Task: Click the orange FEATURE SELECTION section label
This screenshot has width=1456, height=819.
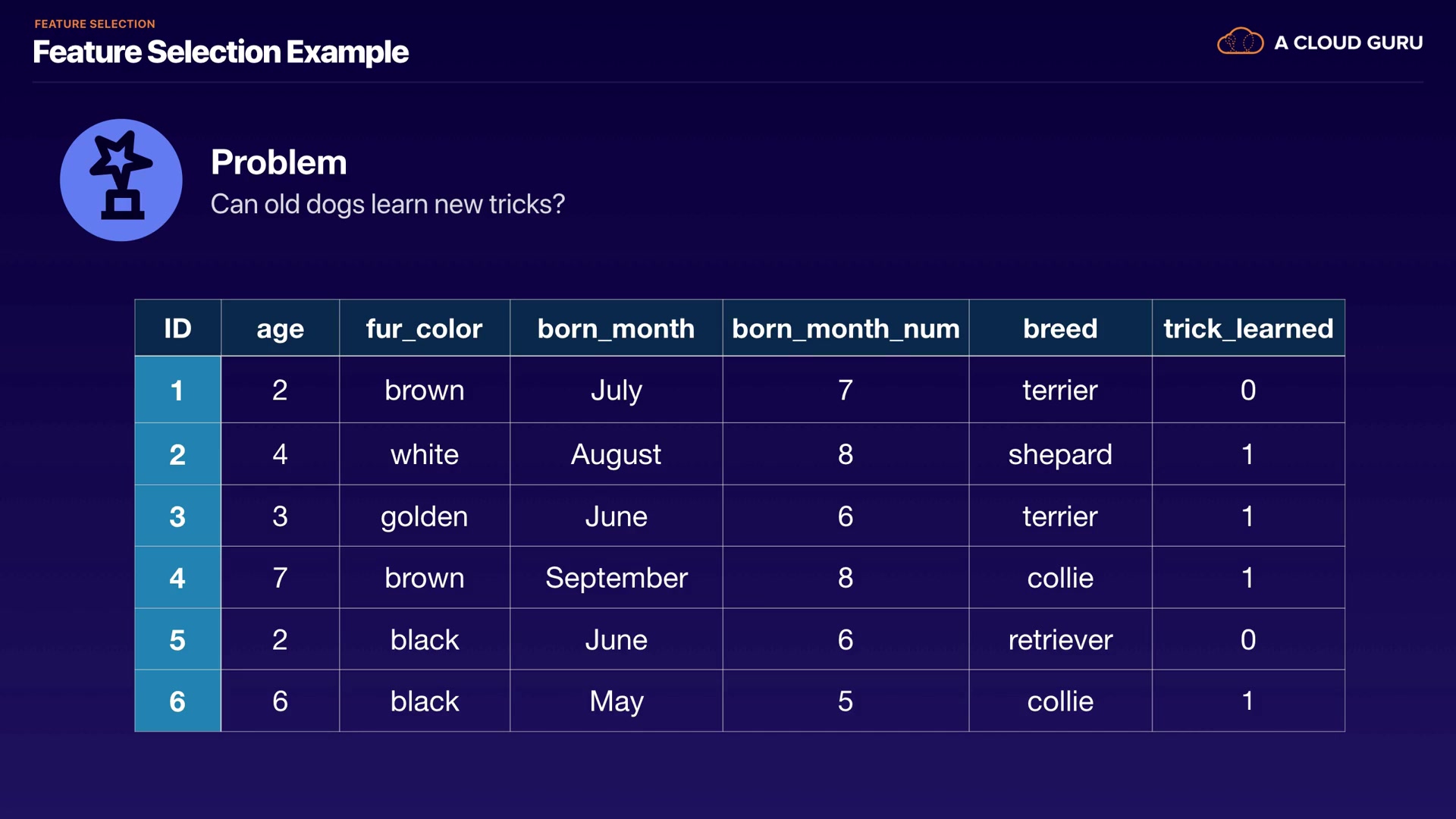Action: tap(95, 24)
